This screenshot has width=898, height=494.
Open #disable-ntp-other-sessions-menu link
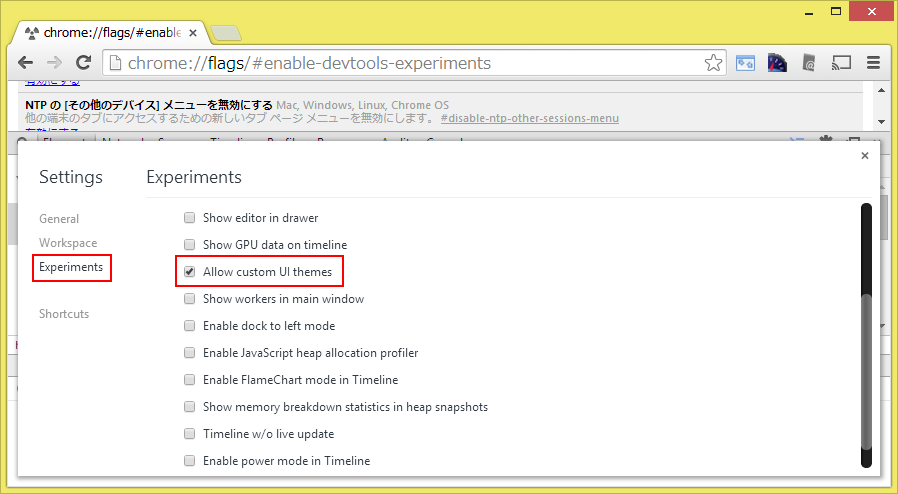point(530,118)
